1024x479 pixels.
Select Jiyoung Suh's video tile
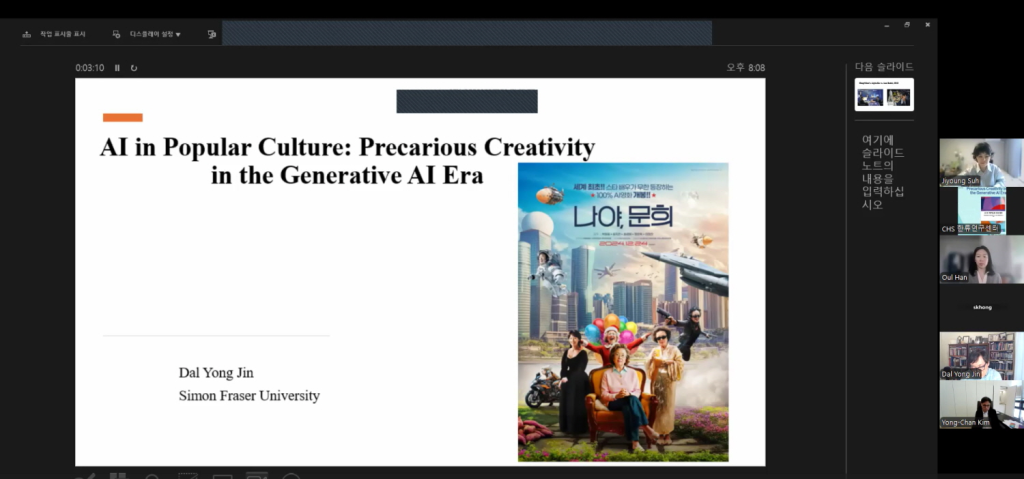[982, 163]
